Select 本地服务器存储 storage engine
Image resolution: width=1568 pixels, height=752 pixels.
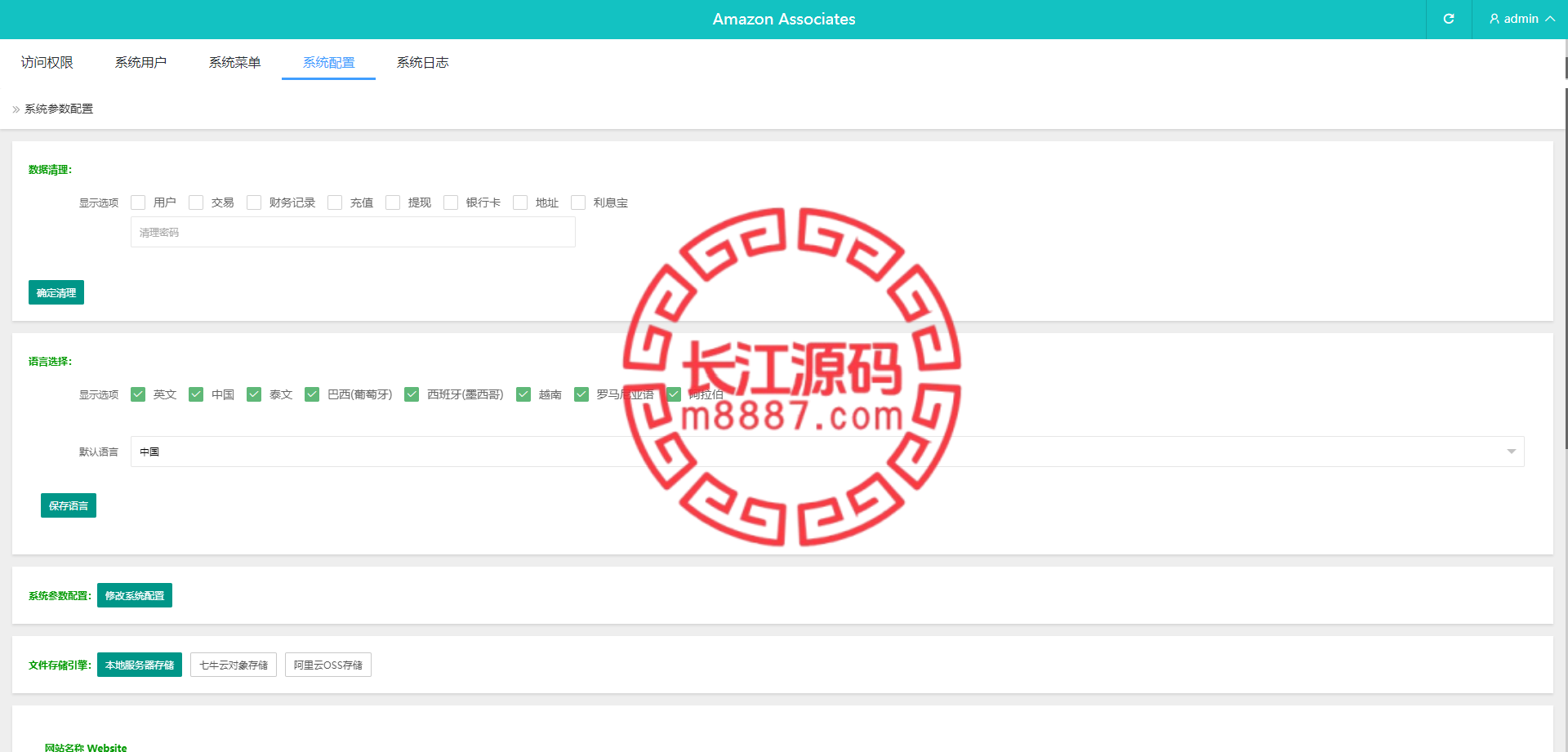coord(140,665)
